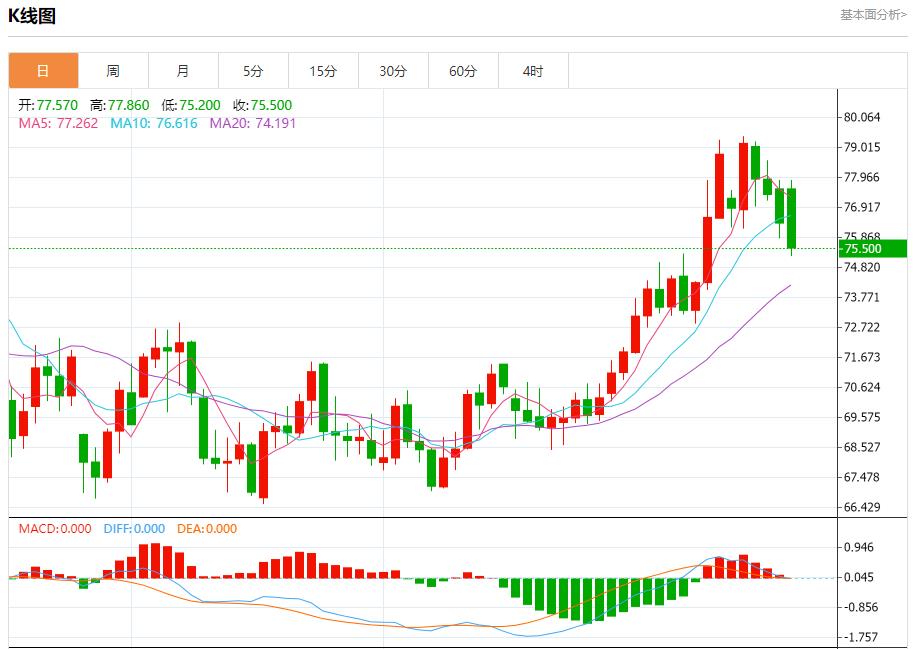The image size is (915, 649).
Task: Click the MA20: 74.191 indicator label
Action: (252, 123)
